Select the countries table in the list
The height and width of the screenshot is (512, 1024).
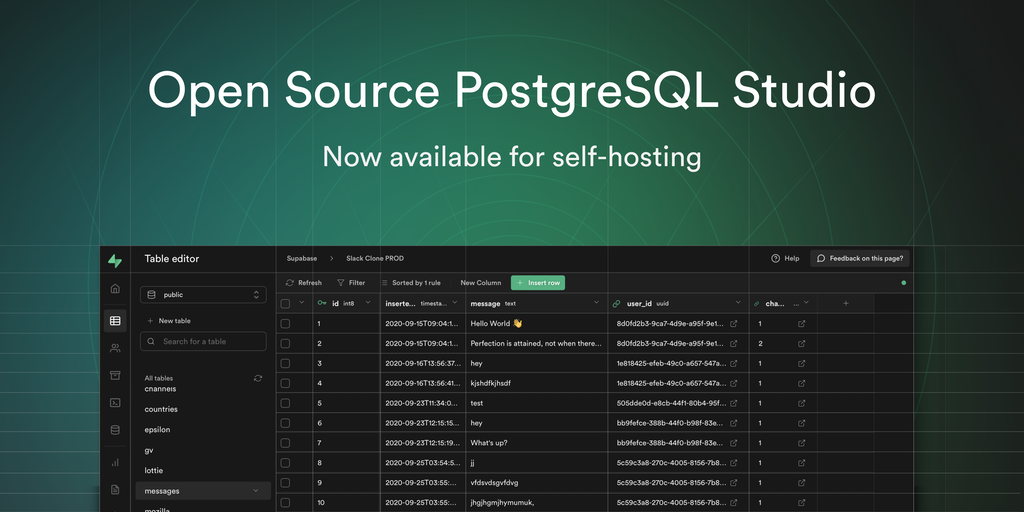click(x=161, y=409)
